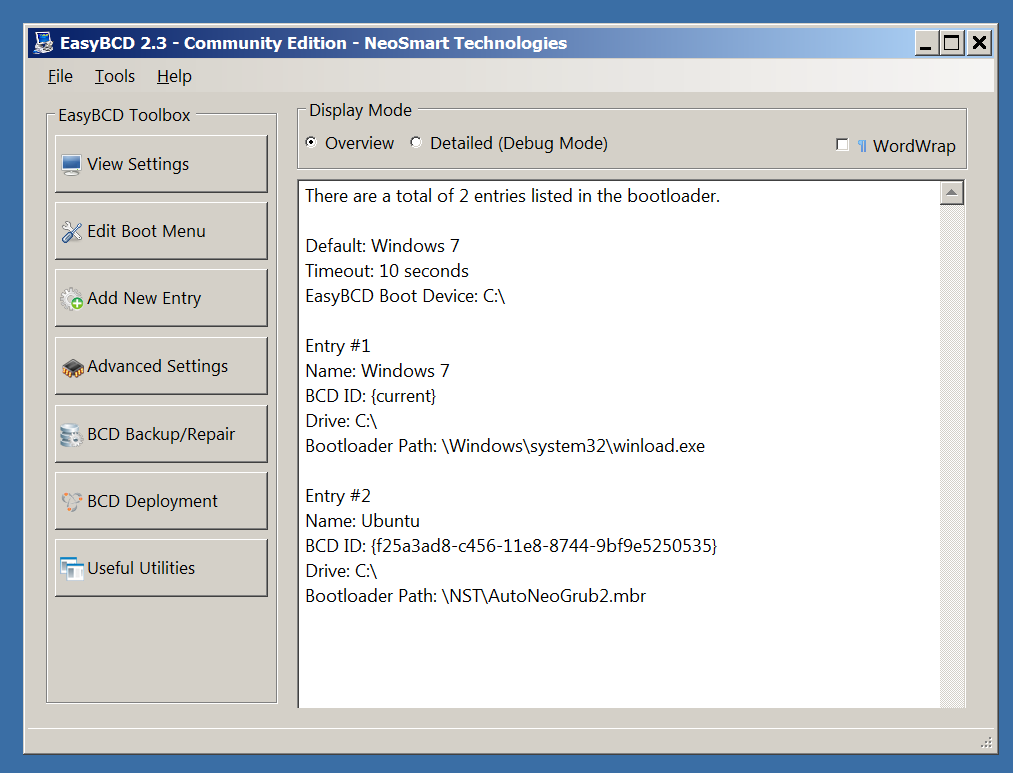Click the gear-plus icon on Add New Entry
The height and width of the screenshot is (773, 1013).
pos(71,299)
